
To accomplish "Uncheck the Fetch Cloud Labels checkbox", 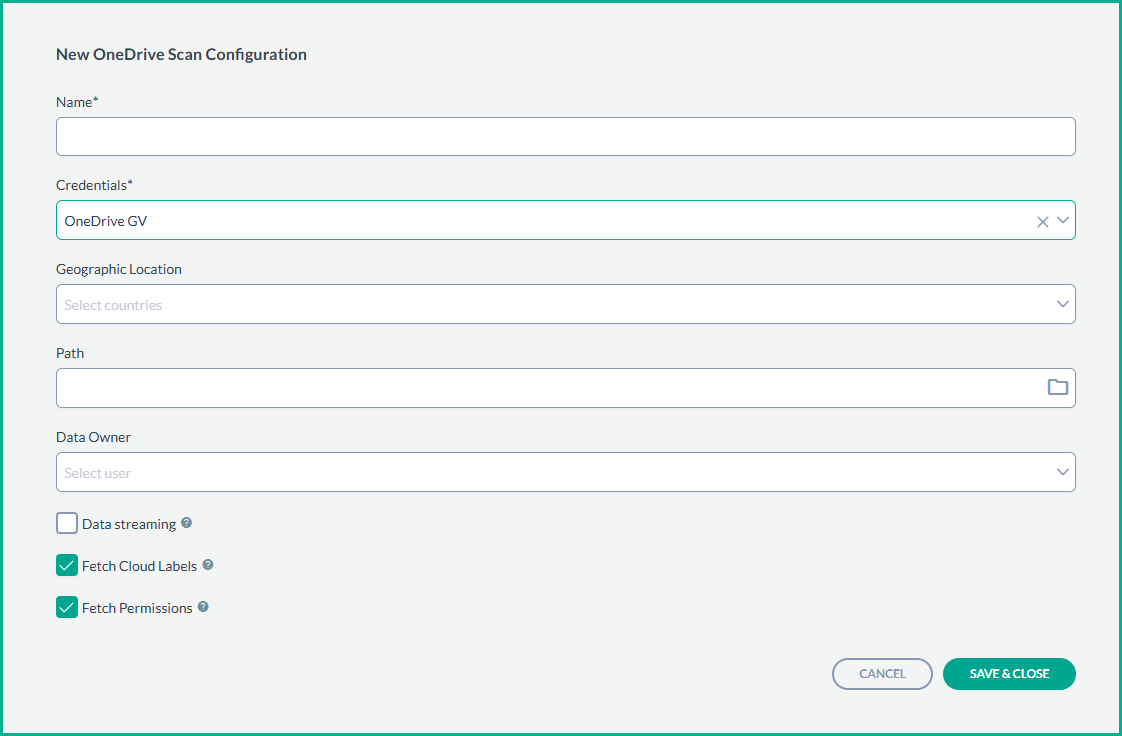I will 67,566.
